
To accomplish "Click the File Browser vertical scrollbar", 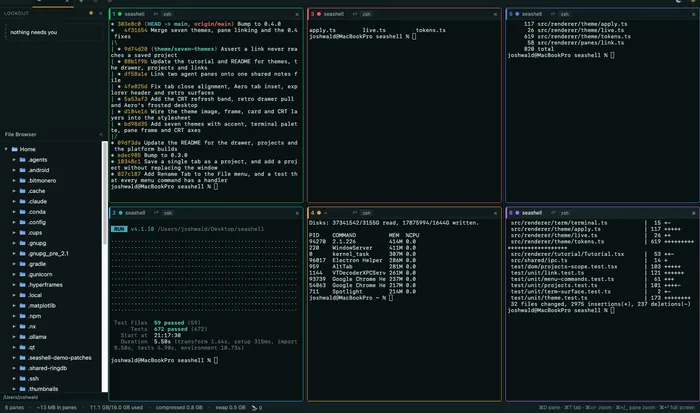I will [x=105, y=267].
